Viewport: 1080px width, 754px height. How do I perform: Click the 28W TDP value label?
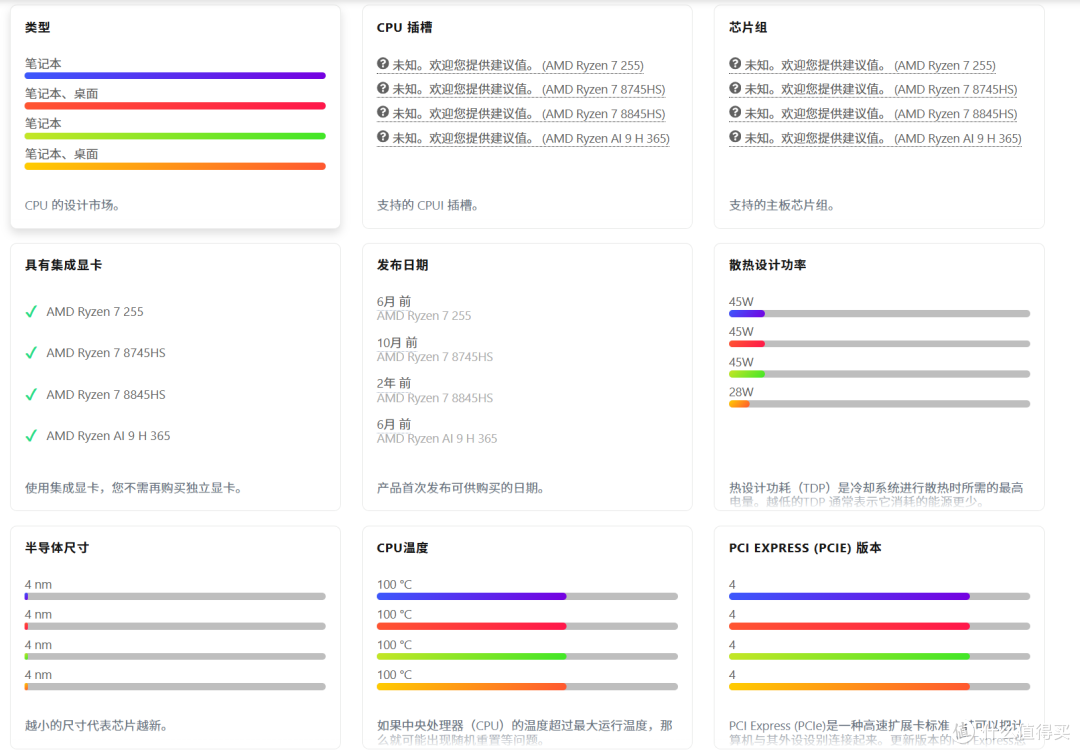pos(741,392)
